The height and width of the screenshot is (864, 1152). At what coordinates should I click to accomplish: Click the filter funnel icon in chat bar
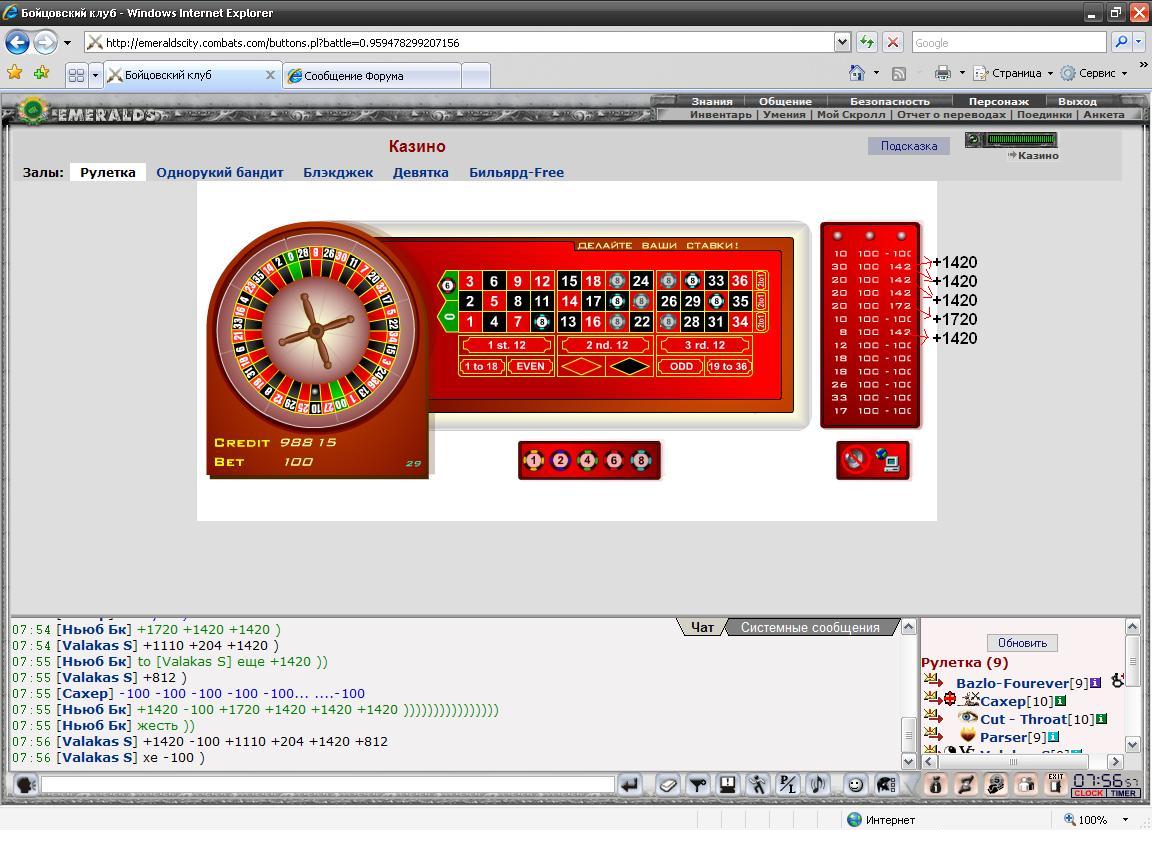pos(698,785)
